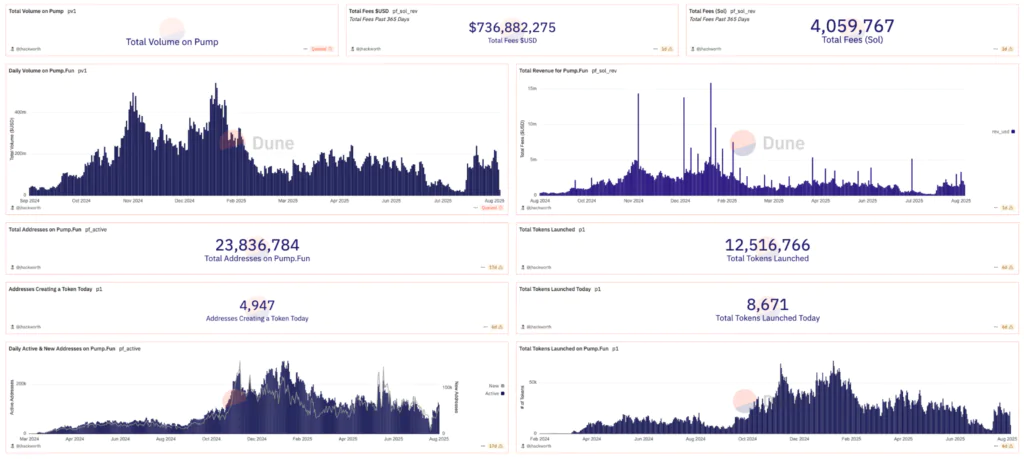Click the refresh-age icon on Total Tokens Launched Today
The width and height of the screenshot is (1024, 459).
pyautogui.click(x=1007, y=327)
